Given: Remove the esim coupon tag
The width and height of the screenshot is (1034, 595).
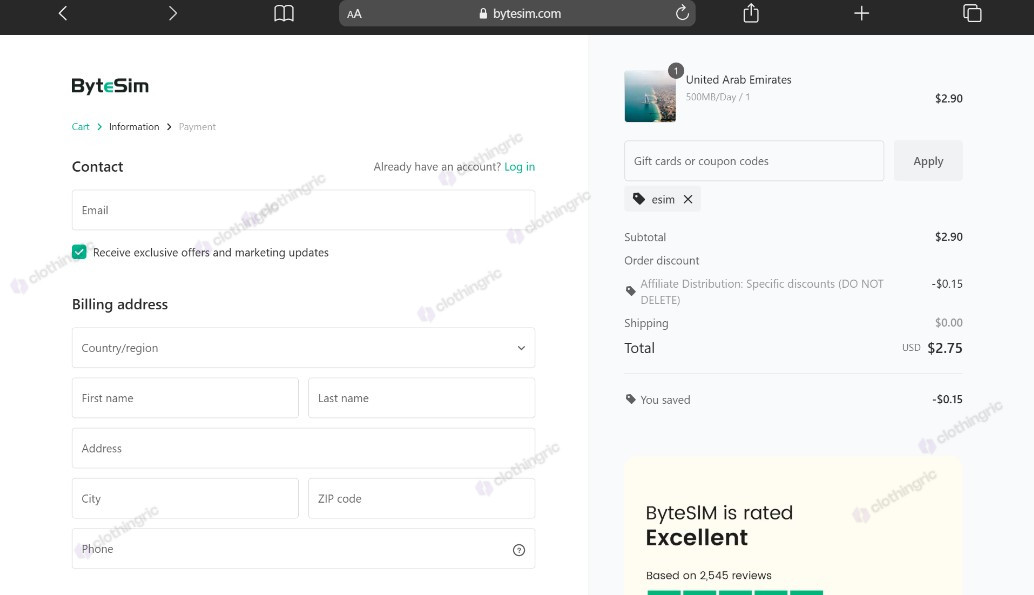Looking at the screenshot, I should pos(688,199).
